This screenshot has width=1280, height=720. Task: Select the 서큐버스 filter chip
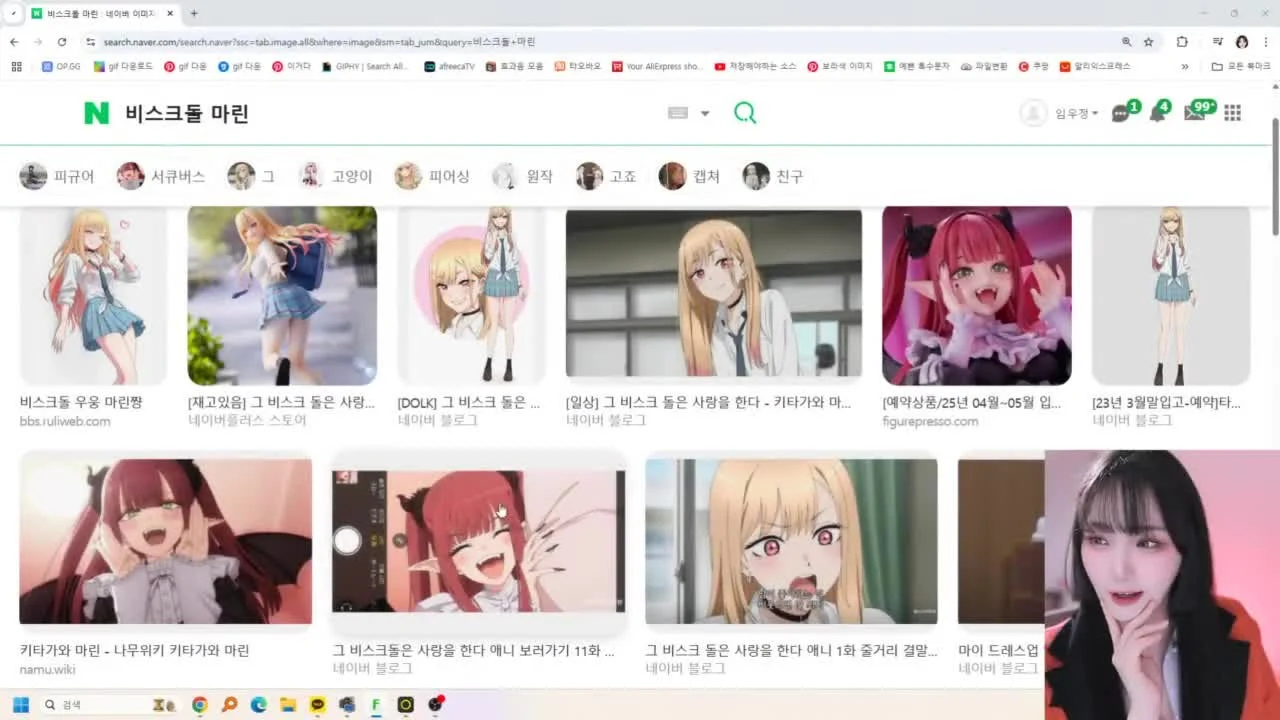tap(160, 176)
